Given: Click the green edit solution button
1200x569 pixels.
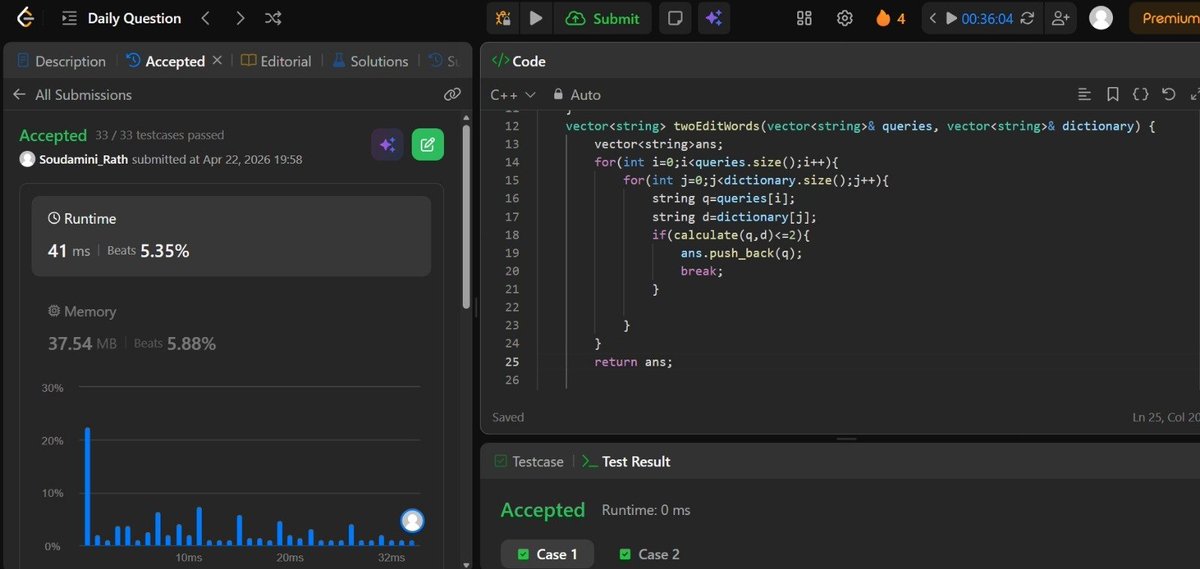Looking at the screenshot, I should pos(428,145).
